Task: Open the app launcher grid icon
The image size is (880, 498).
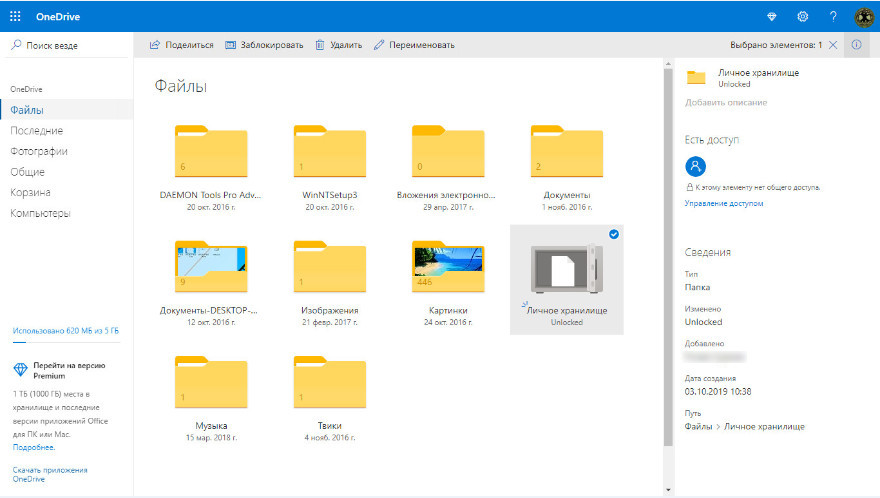Action: tap(15, 16)
